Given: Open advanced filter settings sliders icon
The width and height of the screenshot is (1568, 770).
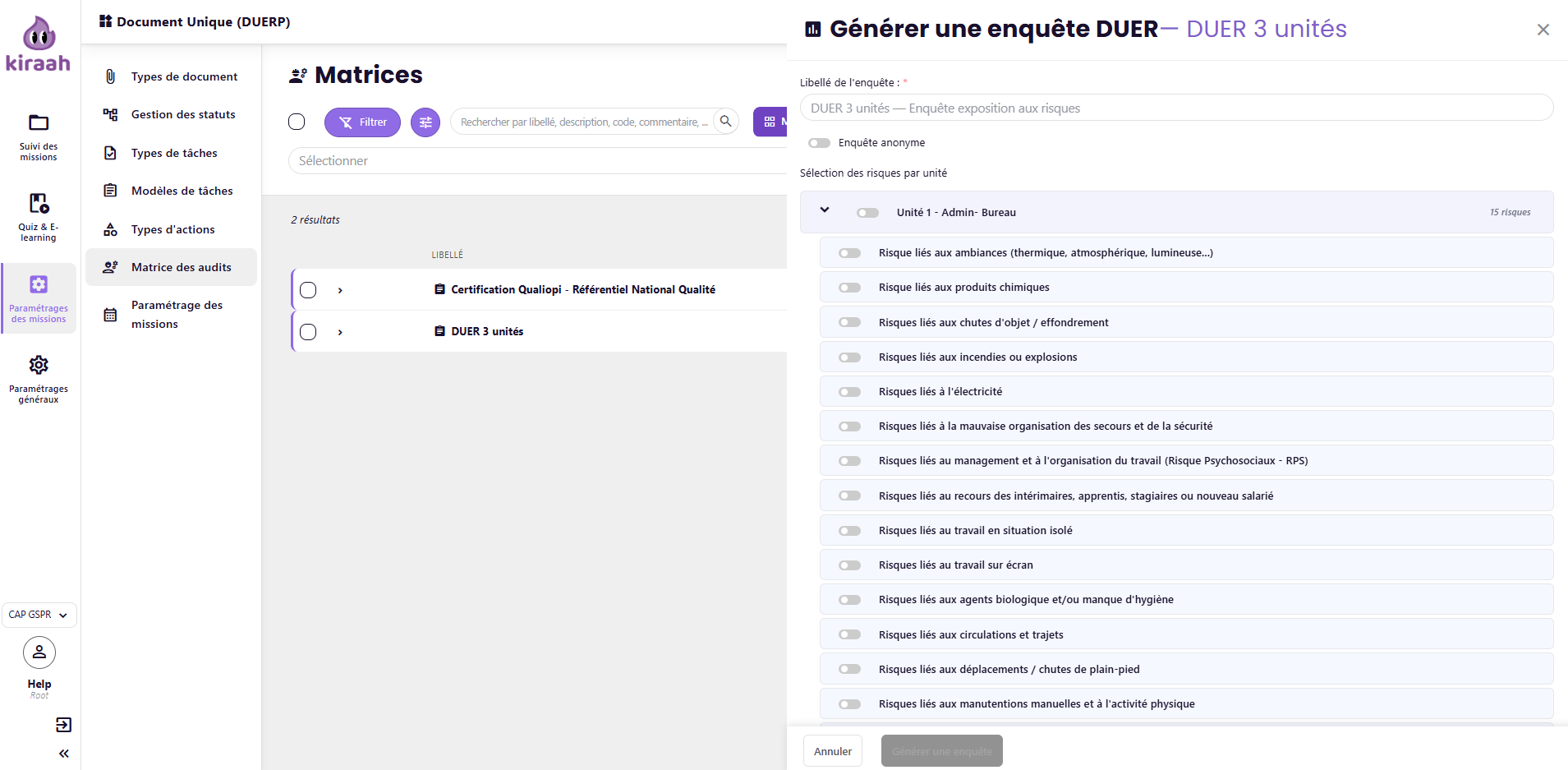Looking at the screenshot, I should 425,122.
